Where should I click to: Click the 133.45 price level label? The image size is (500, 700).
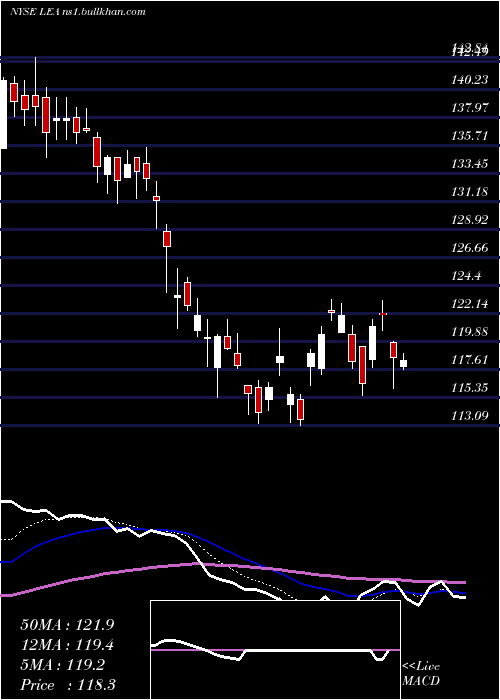(x=470, y=164)
